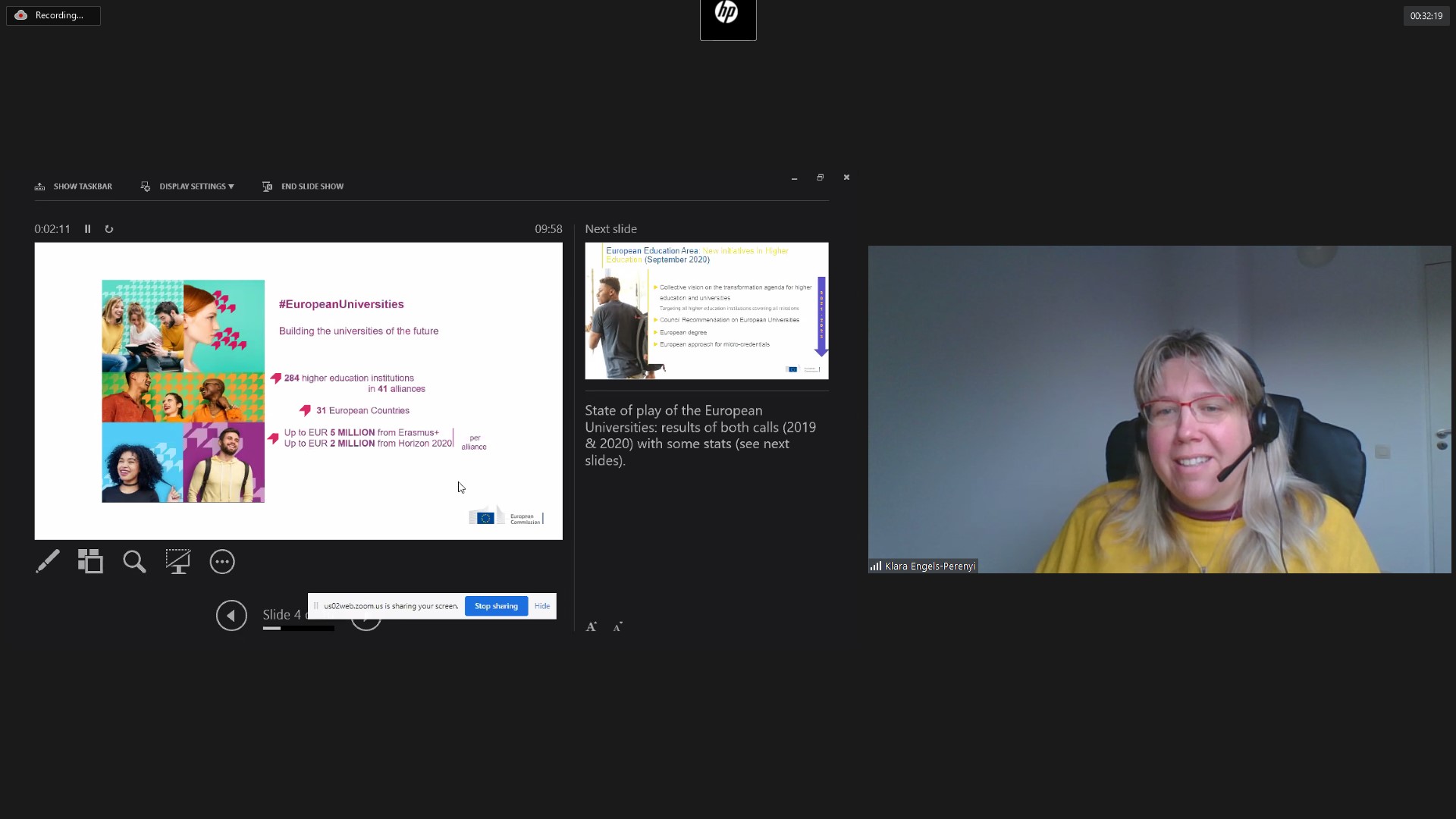The height and width of the screenshot is (819, 1456).
Task: Decrease the notes text size
Action: pos(618,626)
